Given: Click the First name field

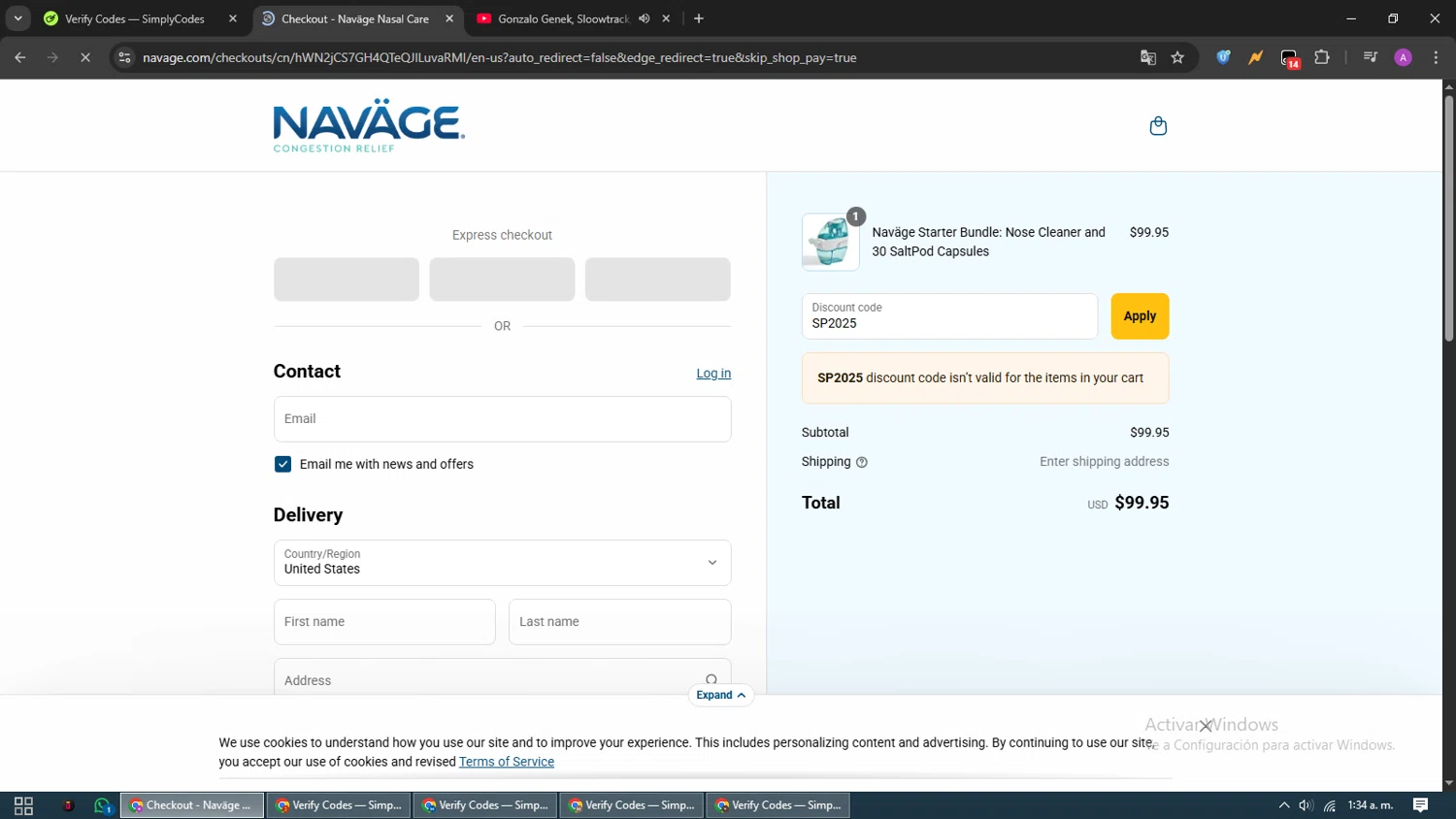Looking at the screenshot, I should click(x=384, y=622).
